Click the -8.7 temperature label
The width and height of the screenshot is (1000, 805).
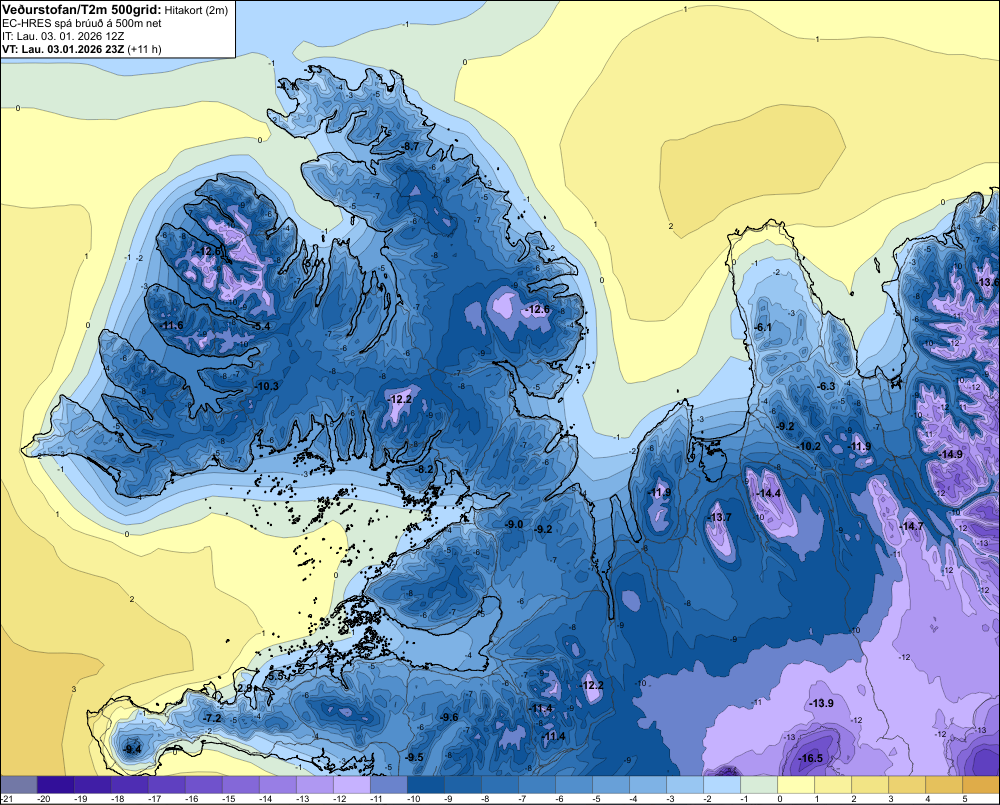[x=411, y=146]
